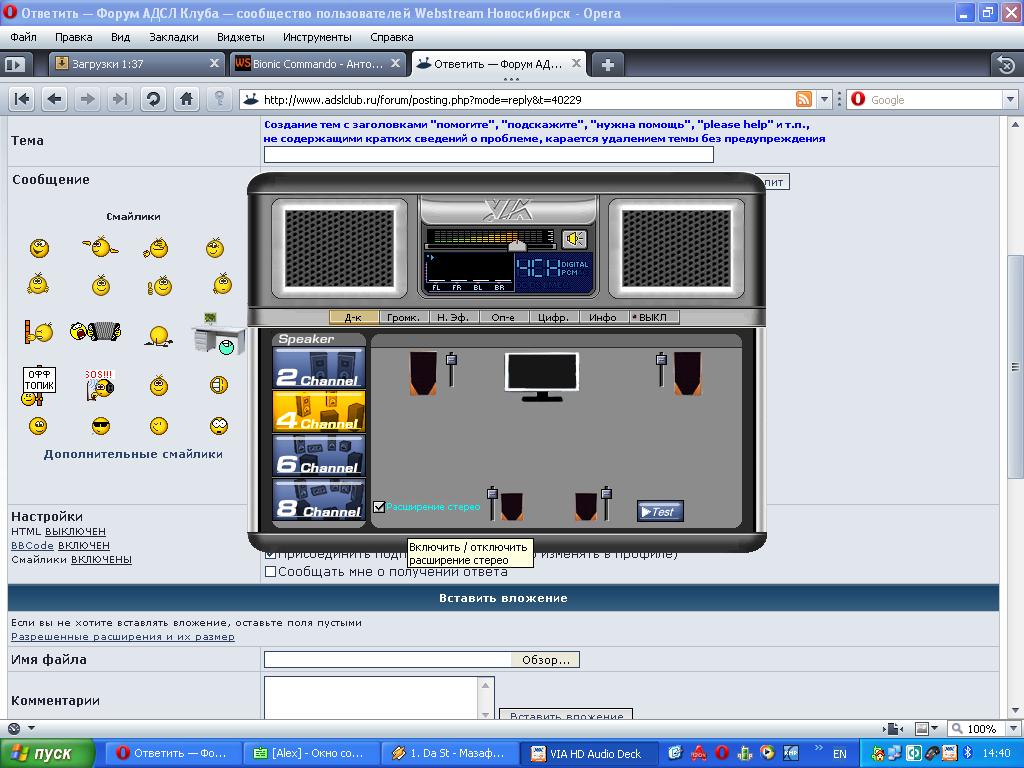Click Opera fast forward navigation button
The image size is (1024, 768).
(x=120, y=99)
